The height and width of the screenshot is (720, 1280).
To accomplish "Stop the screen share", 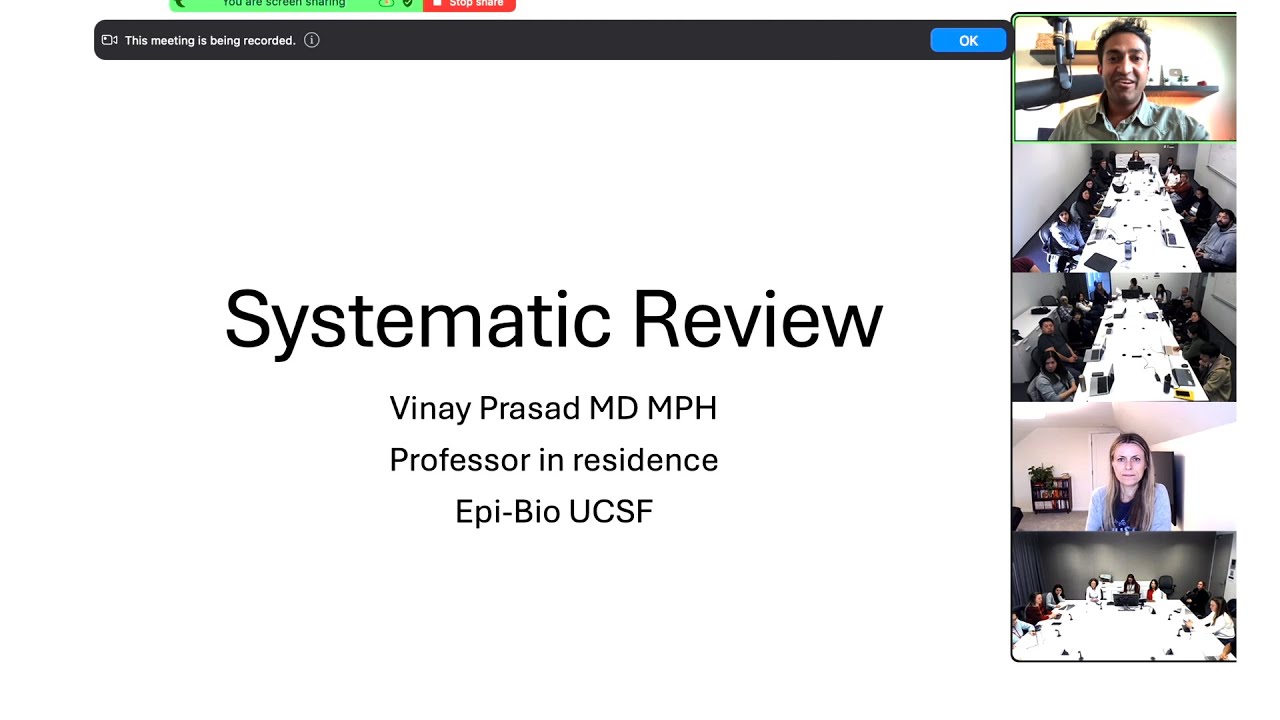I will click(x=469, y=4).
